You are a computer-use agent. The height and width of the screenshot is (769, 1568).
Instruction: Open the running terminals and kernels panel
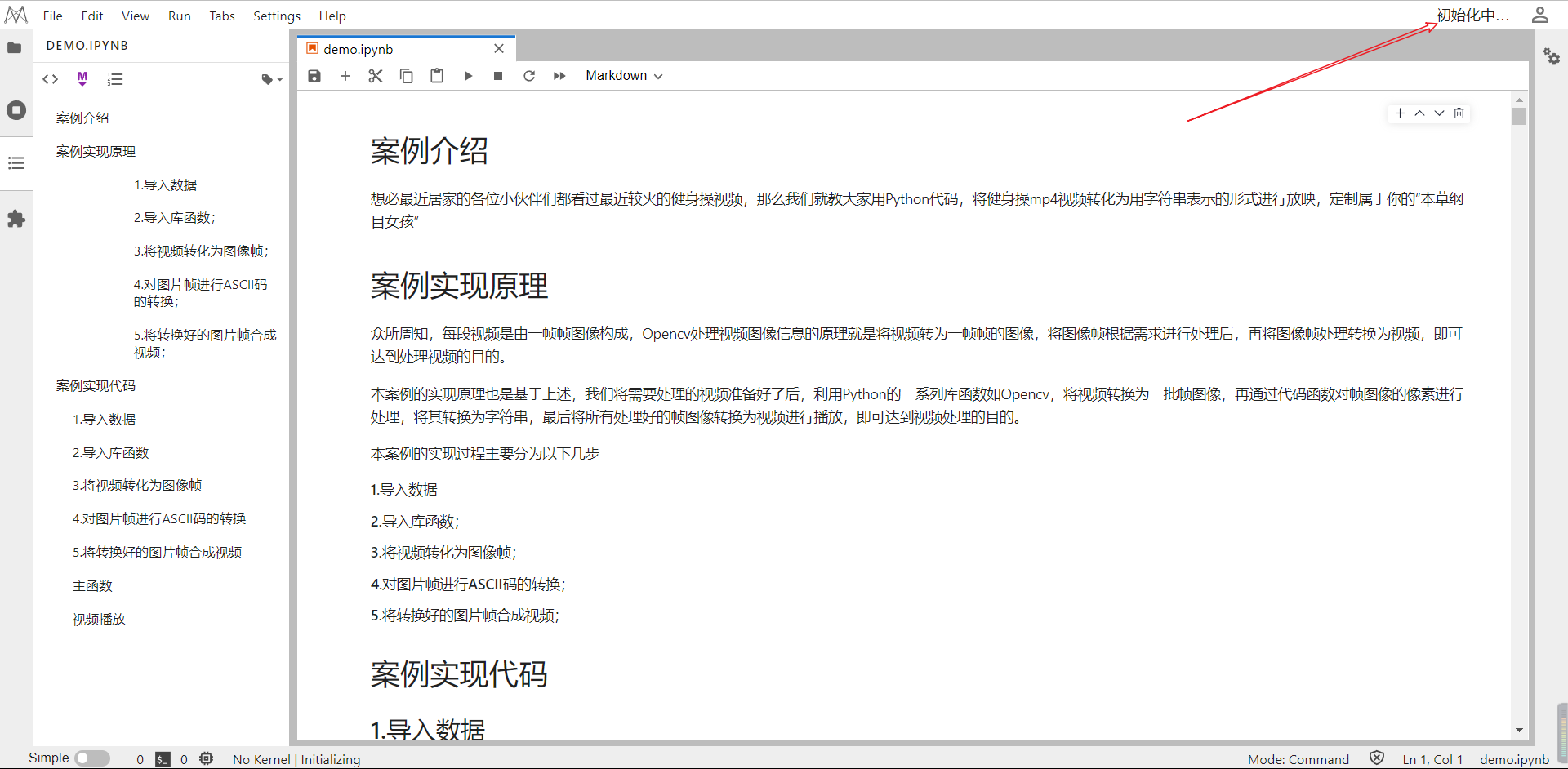pos(16,110)
